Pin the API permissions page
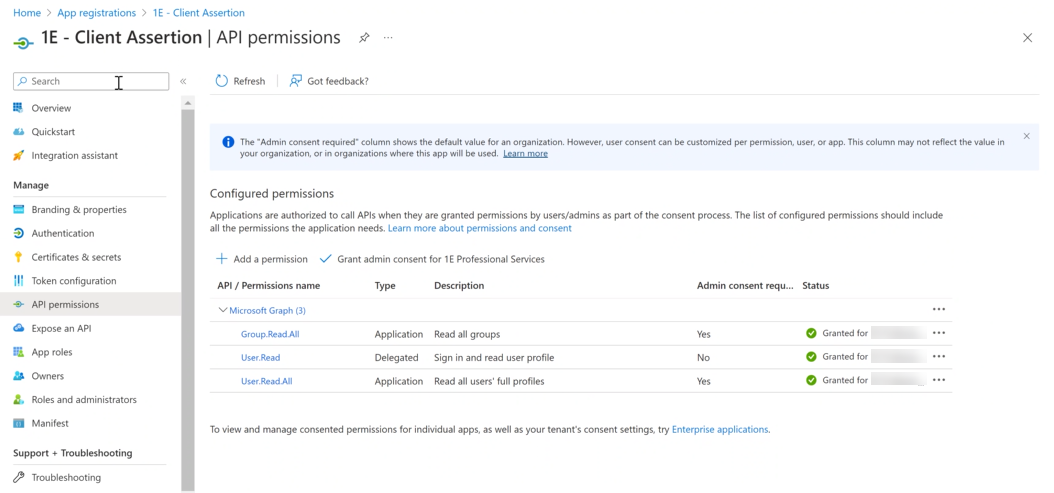This screenshot has width=1054, height=493. pyautogui.click(x=364, y=38)
